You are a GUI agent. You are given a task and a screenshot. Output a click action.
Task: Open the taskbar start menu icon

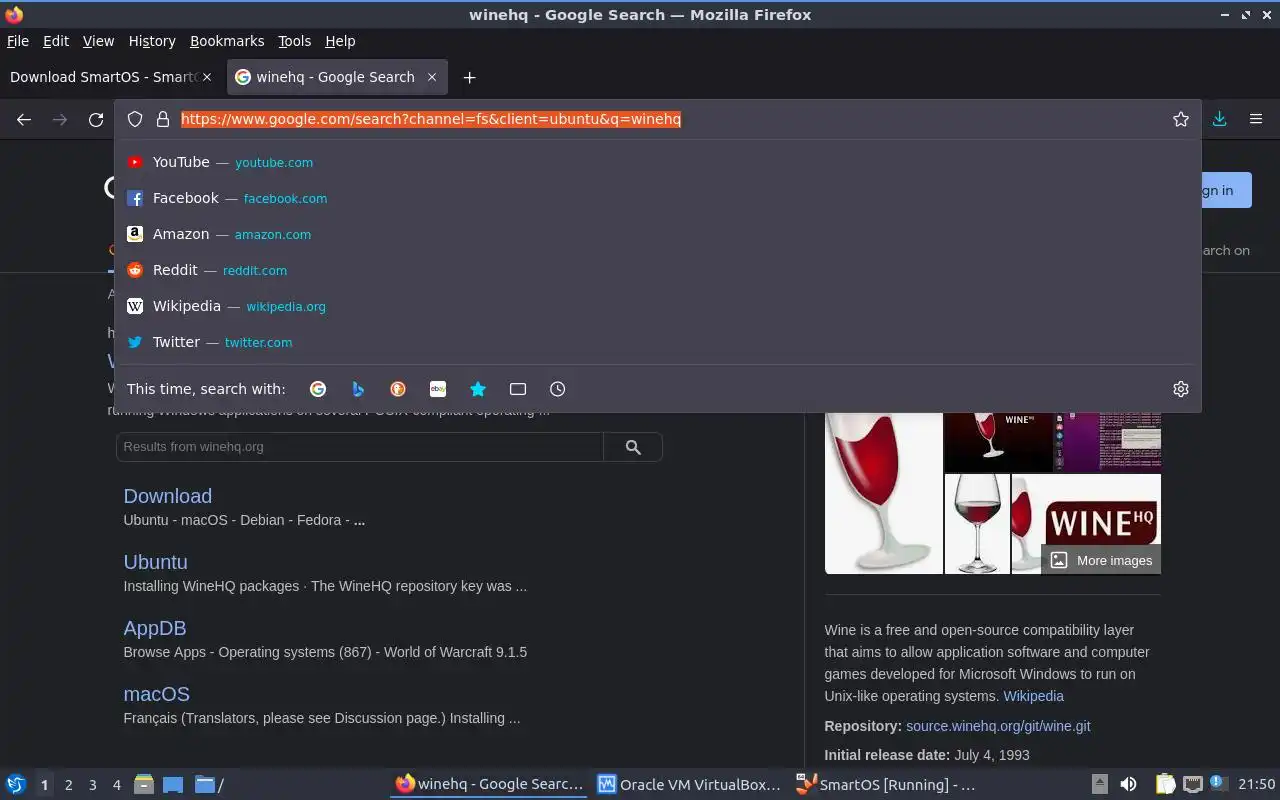[x=15, y=784]
